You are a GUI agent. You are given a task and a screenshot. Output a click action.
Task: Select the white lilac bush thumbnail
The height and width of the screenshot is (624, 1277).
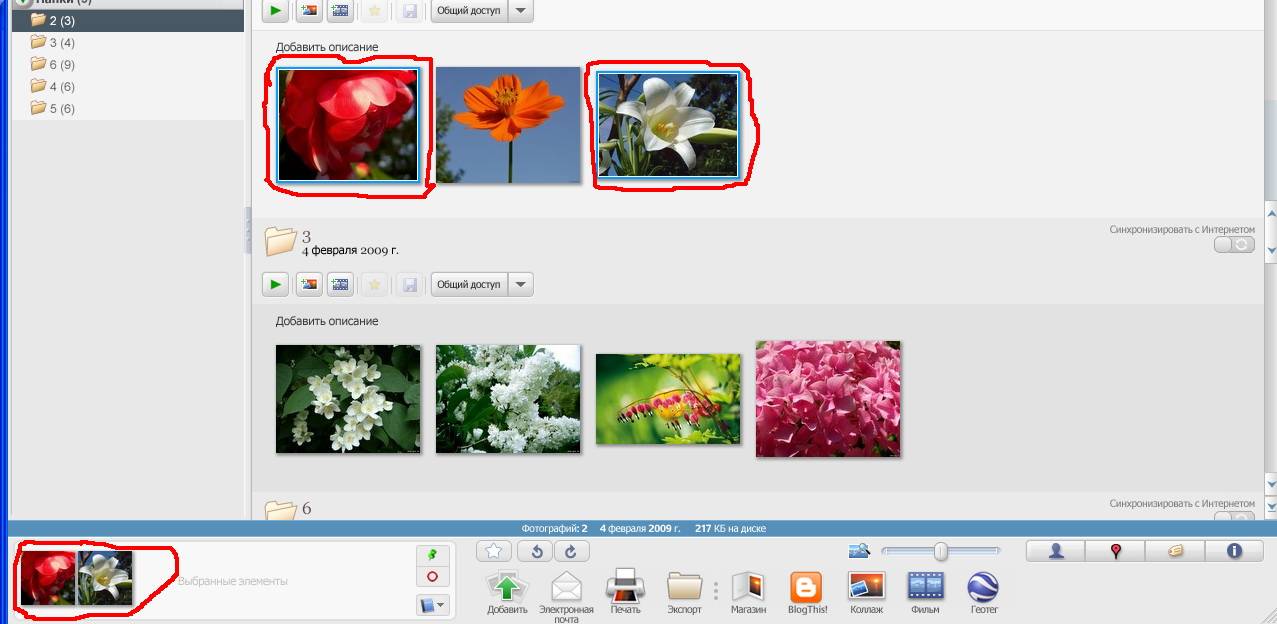tap(508, 399)
